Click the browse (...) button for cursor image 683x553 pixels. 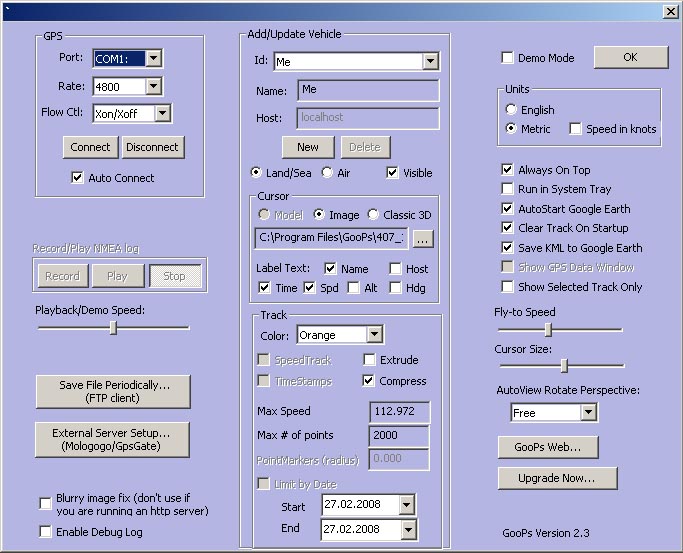[x=423, y=239]
